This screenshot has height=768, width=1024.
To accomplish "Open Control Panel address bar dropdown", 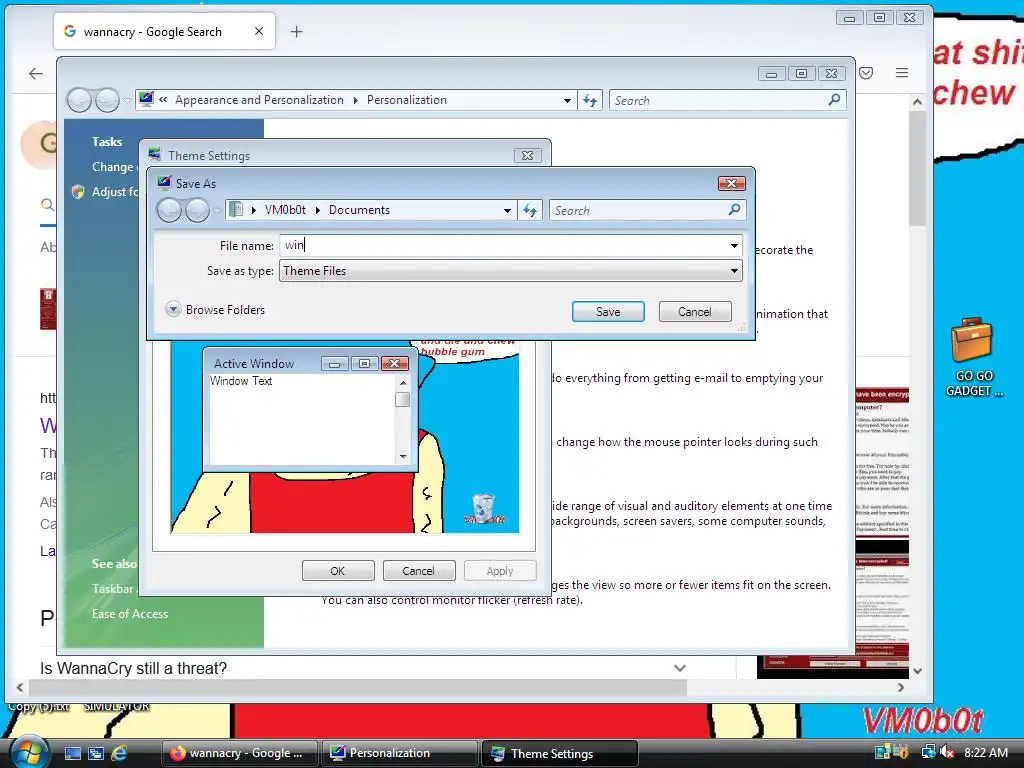I will pos(567,101).
